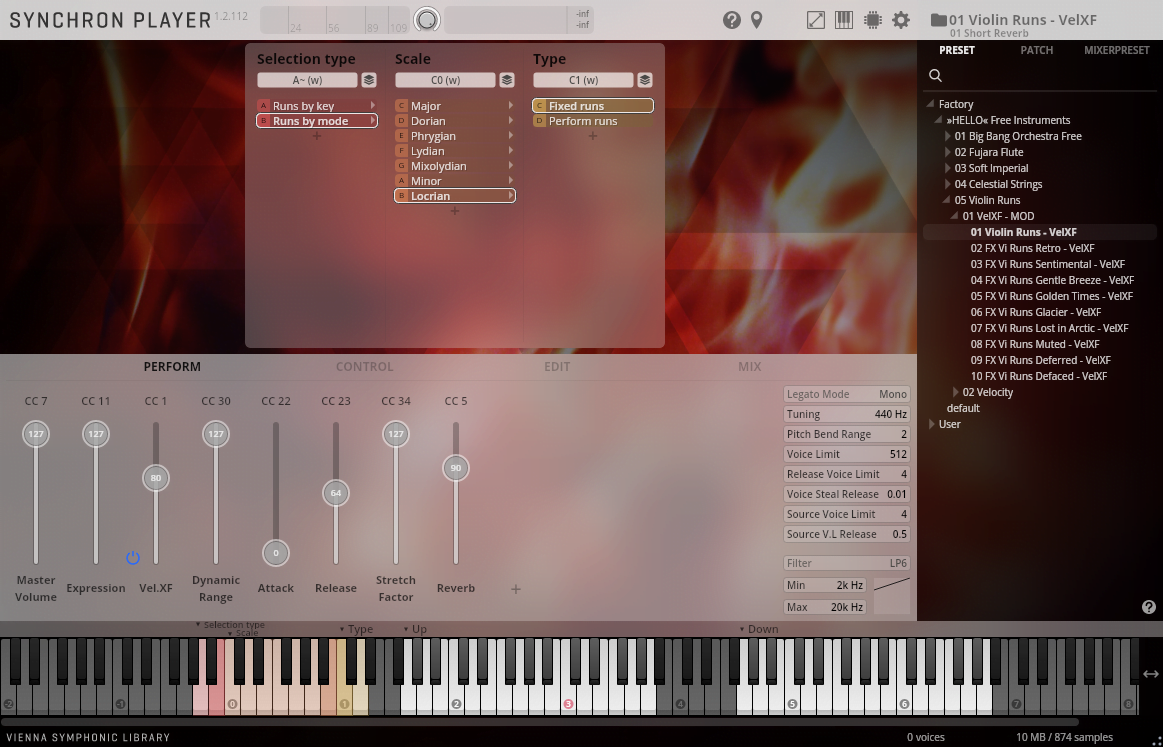1163x747 pixels.
Task: Open the PATCH tab
Action: point(1036,50)
